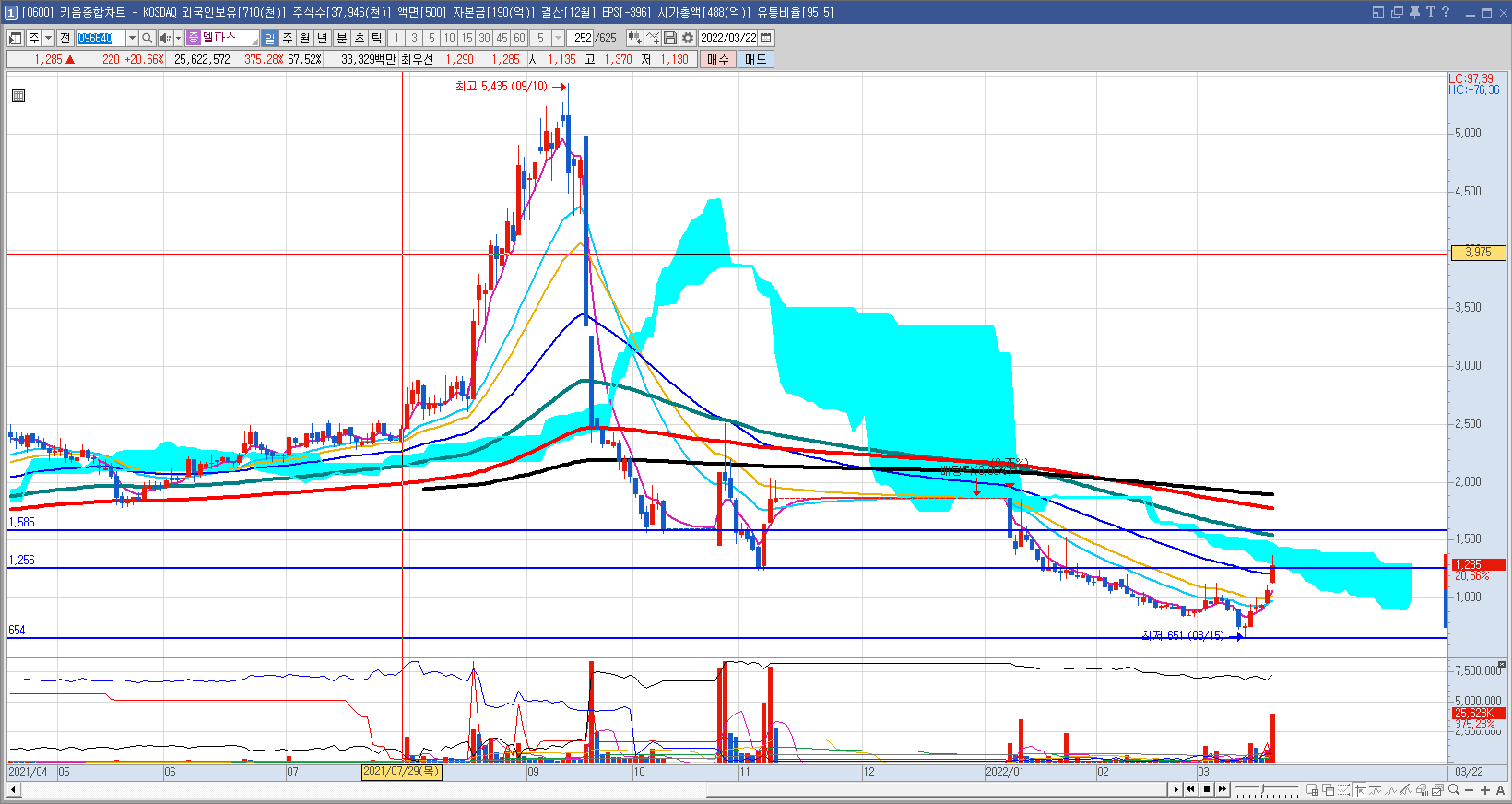Select the 15 interval button
1512x804 pixels.
467,38
